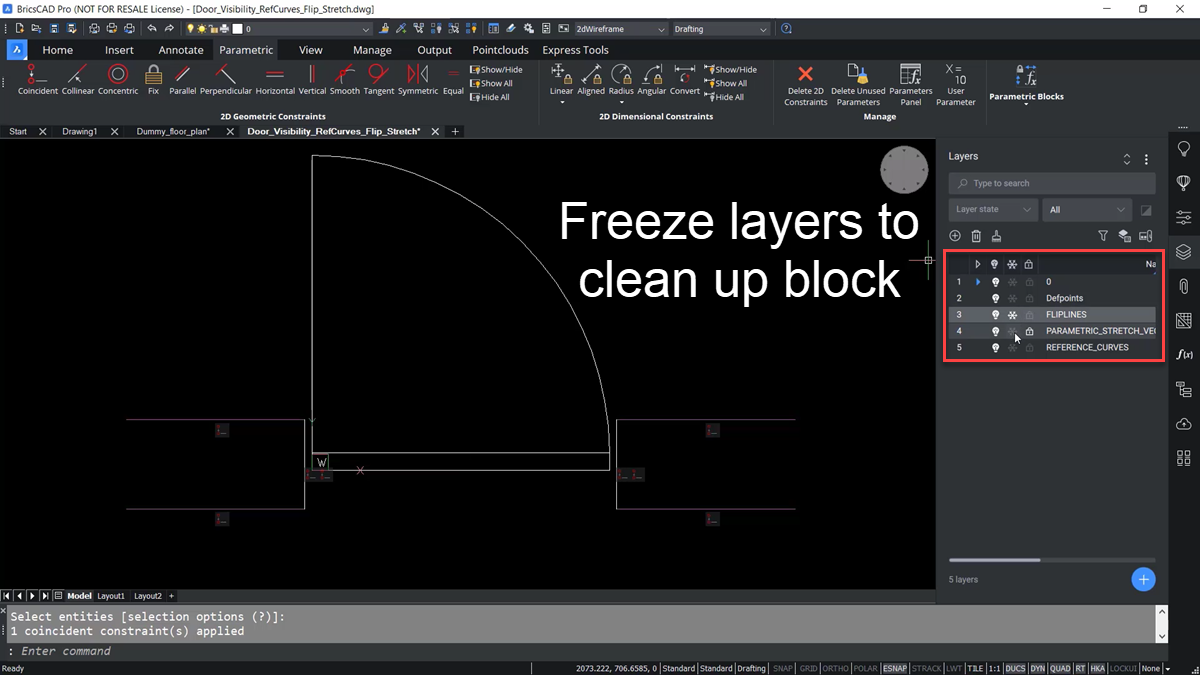The image size is (1200, 675).
Task: Toggle the SNAP status bar setting
Action: (783, 668)
